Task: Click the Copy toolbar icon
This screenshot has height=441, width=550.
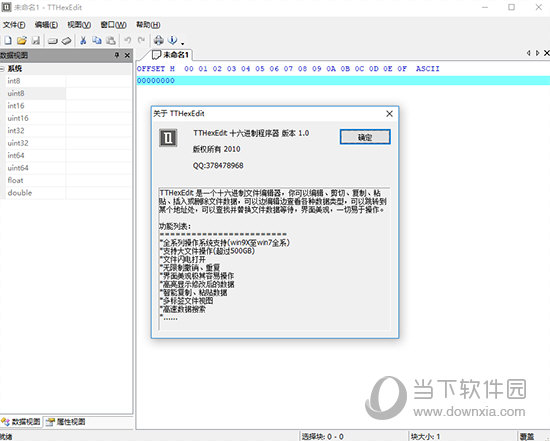Action: coord(97,41)
